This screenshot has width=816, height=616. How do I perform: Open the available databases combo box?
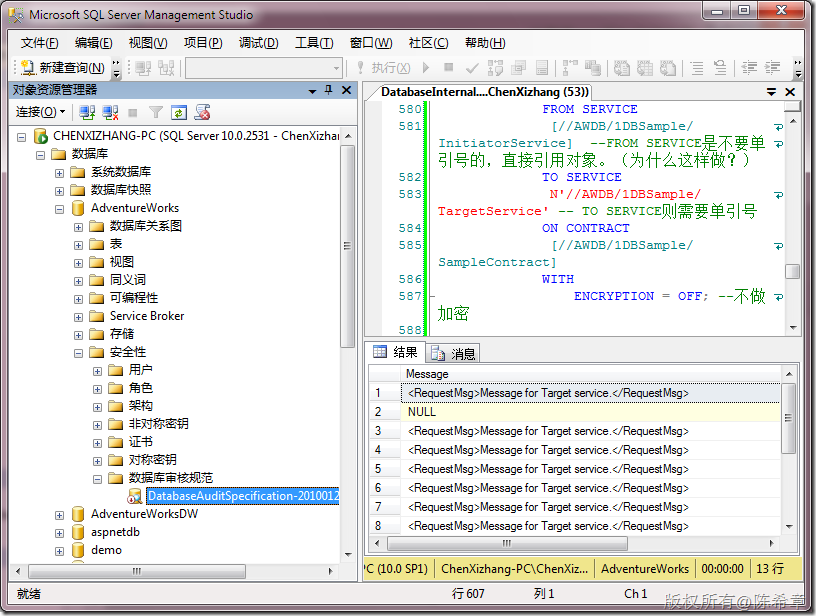(x=264, y=68)
